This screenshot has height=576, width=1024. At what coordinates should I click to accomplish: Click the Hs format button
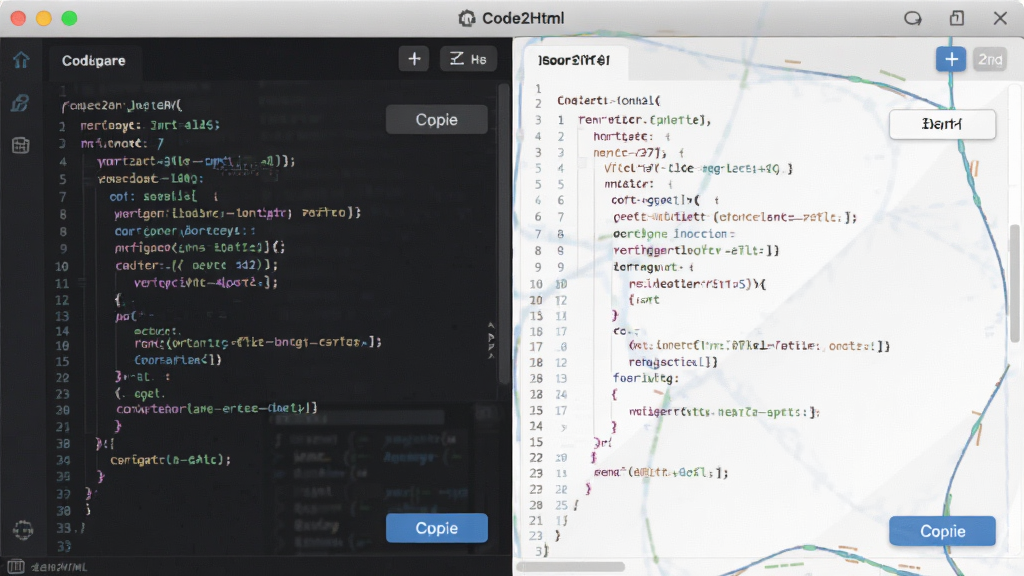(x=468, y=59)
